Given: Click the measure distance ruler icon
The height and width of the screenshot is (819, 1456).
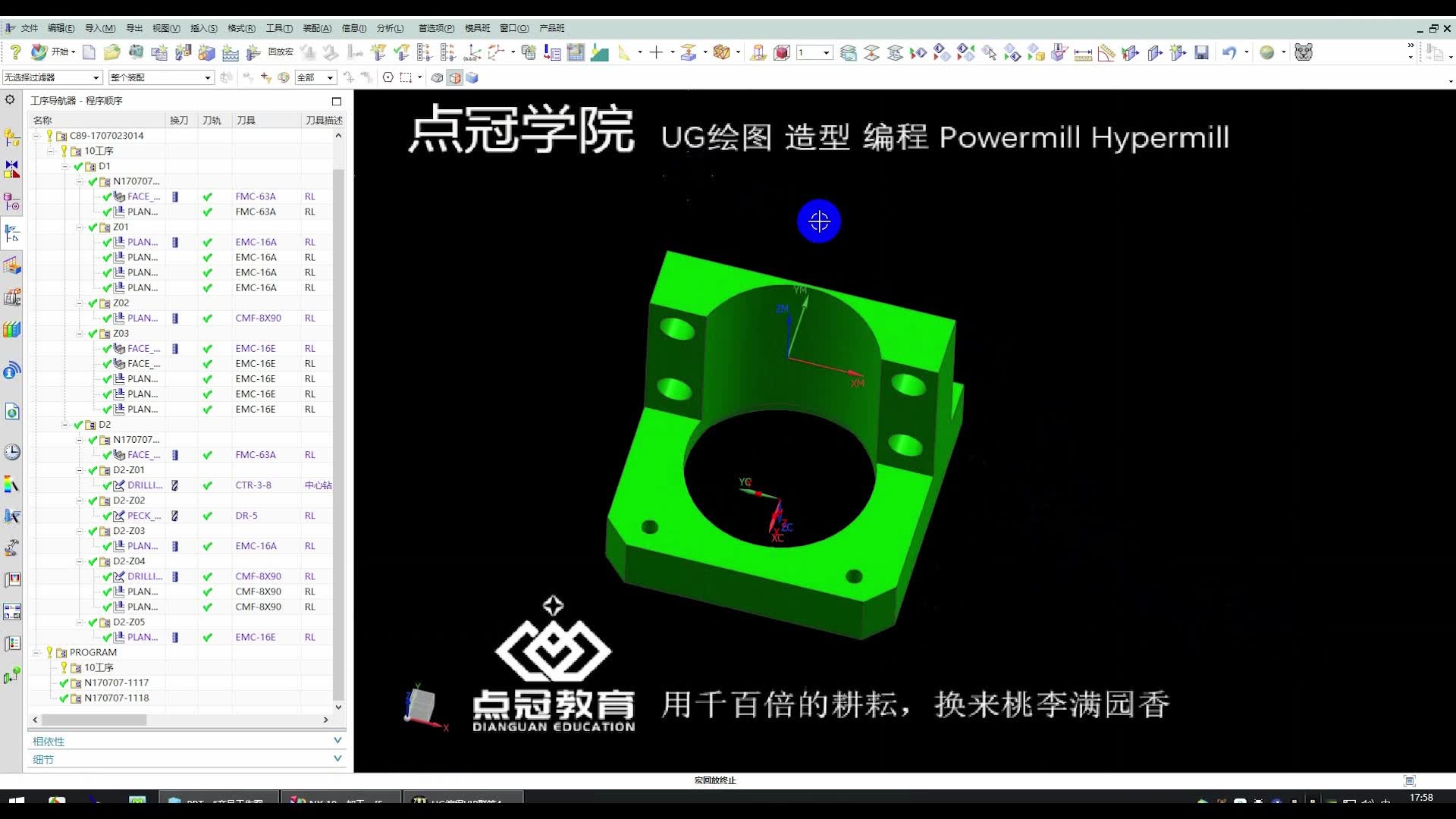Looking at the screenshot, I should coord(1083,53).
